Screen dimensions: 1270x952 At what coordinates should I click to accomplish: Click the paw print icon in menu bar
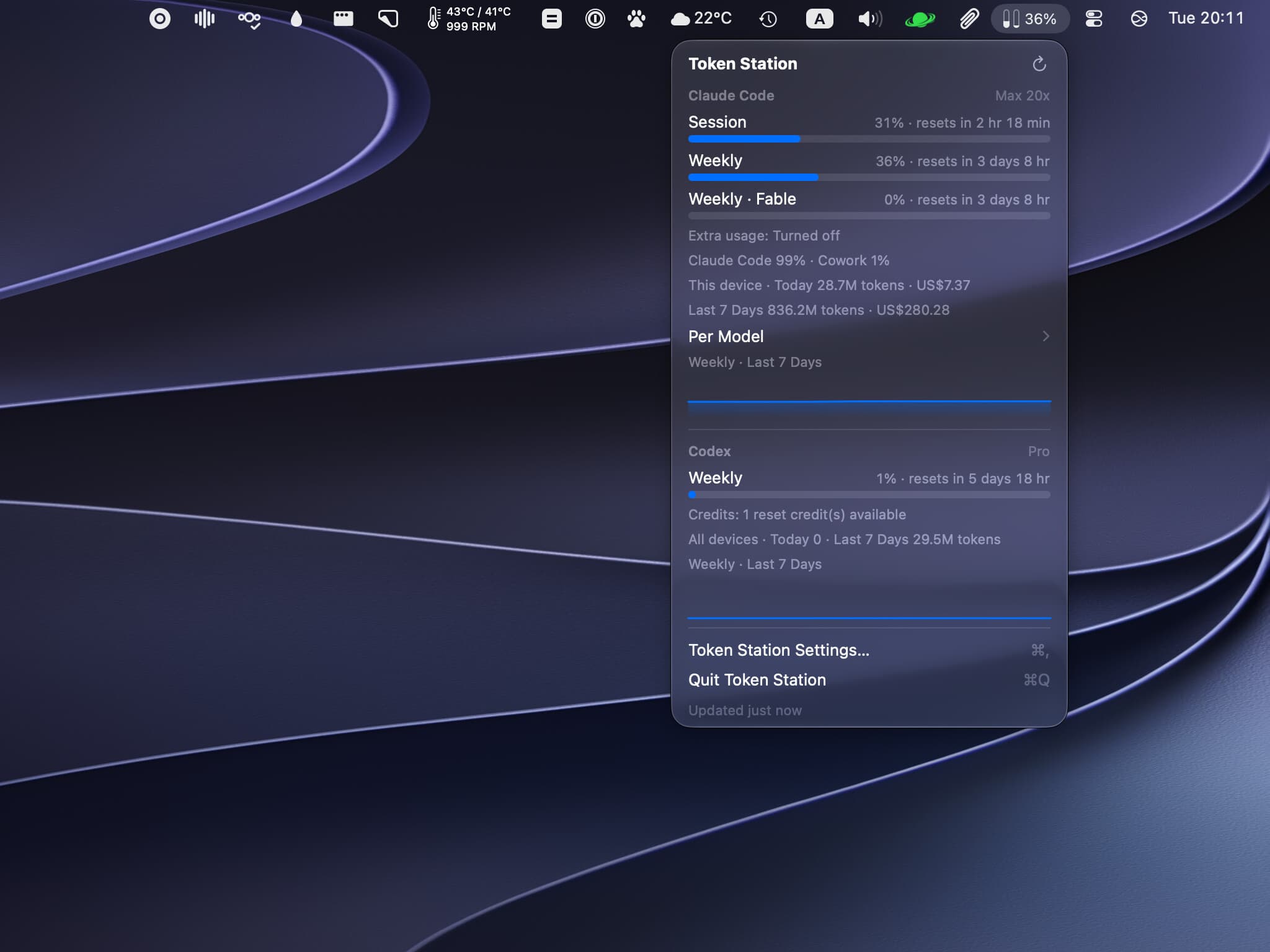pyautogui.click(x=636, y=19)
